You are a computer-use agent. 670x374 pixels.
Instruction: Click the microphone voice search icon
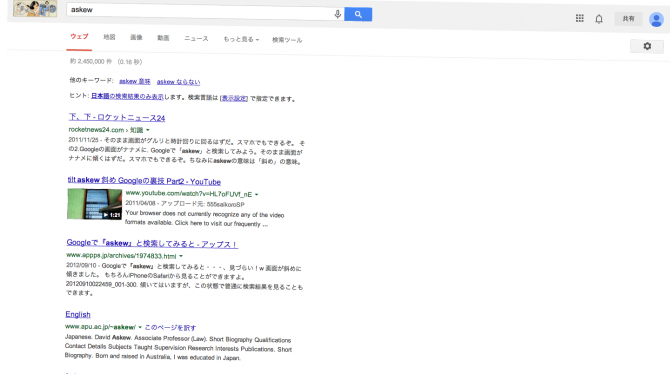338,14
